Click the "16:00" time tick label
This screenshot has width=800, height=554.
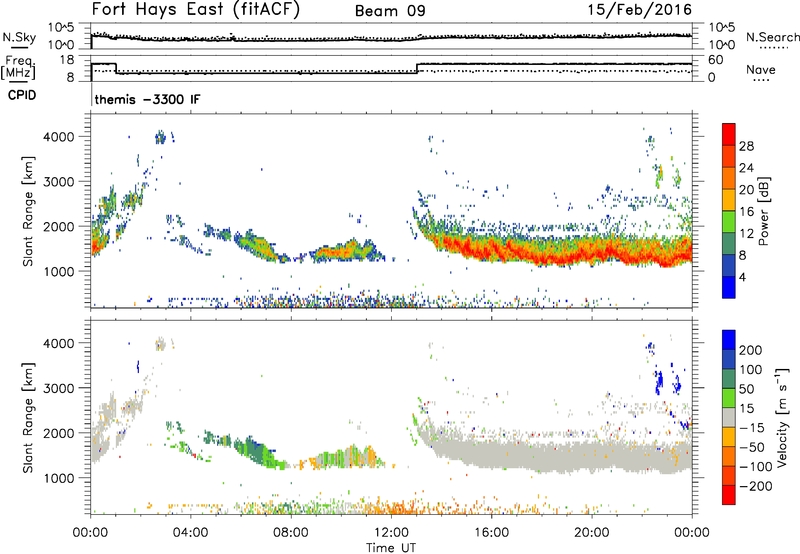click(491, 533)
